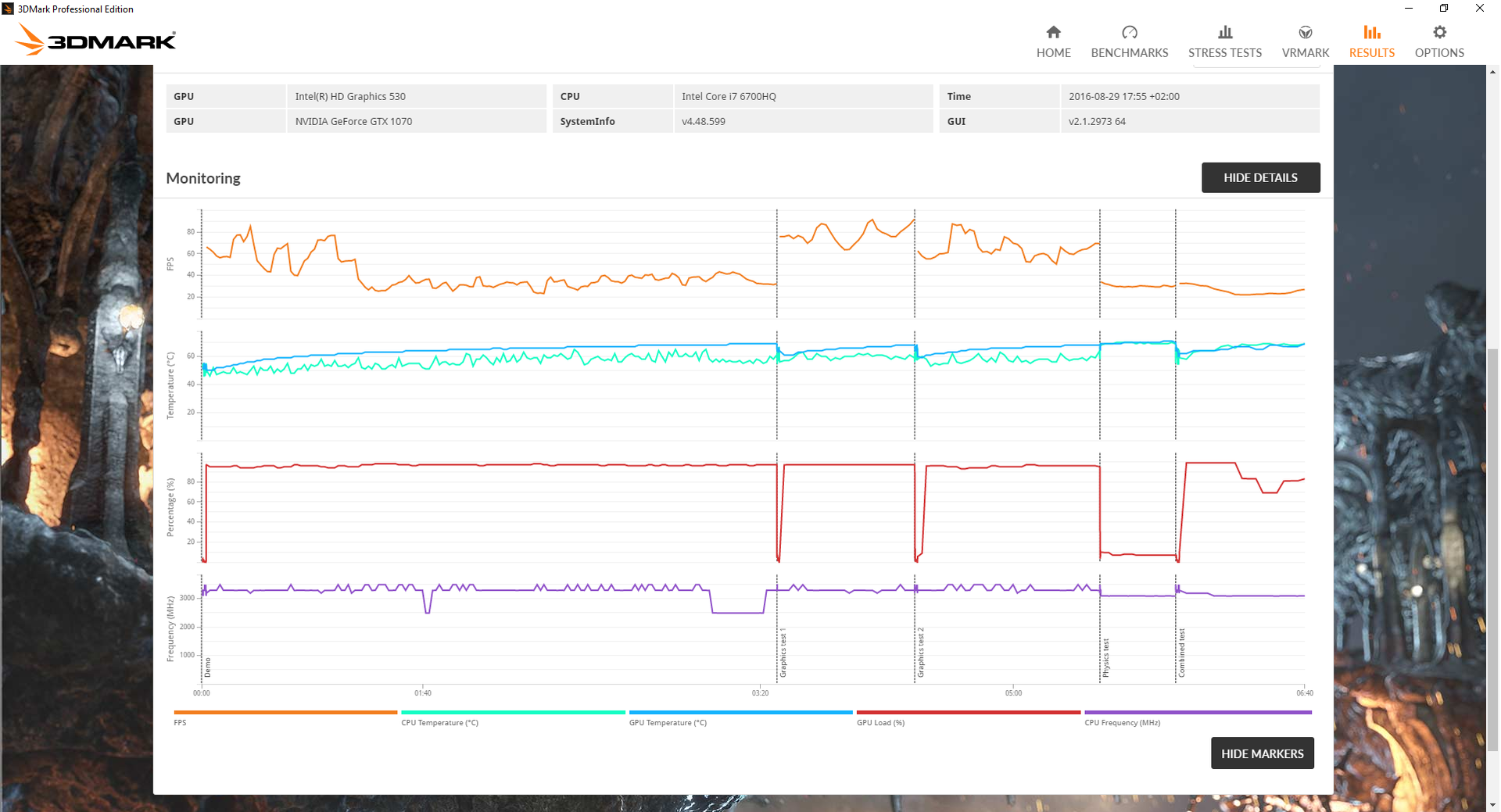Open the OPTIONS tab label
Image resolution: width=1501 pixels, height=812 pixels.
point(1438,53)
